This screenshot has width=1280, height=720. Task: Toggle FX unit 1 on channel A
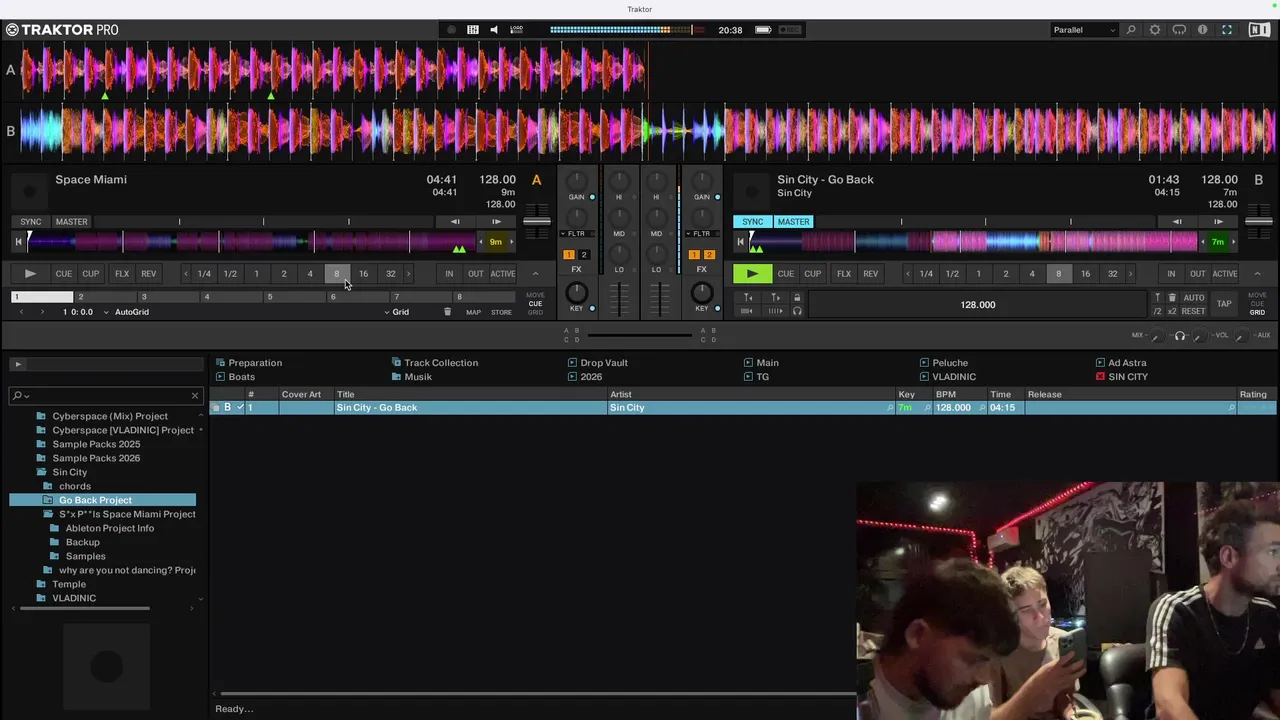(x=569, y=255)
